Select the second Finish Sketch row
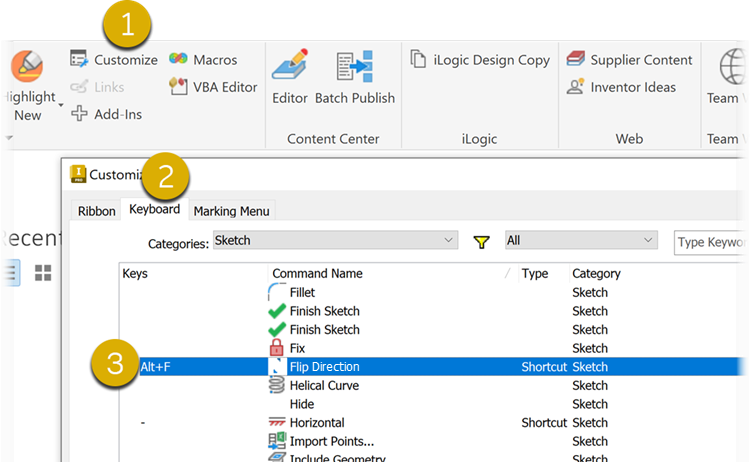The height and width of the screenshot is (462, 750). tap(433, 330)
